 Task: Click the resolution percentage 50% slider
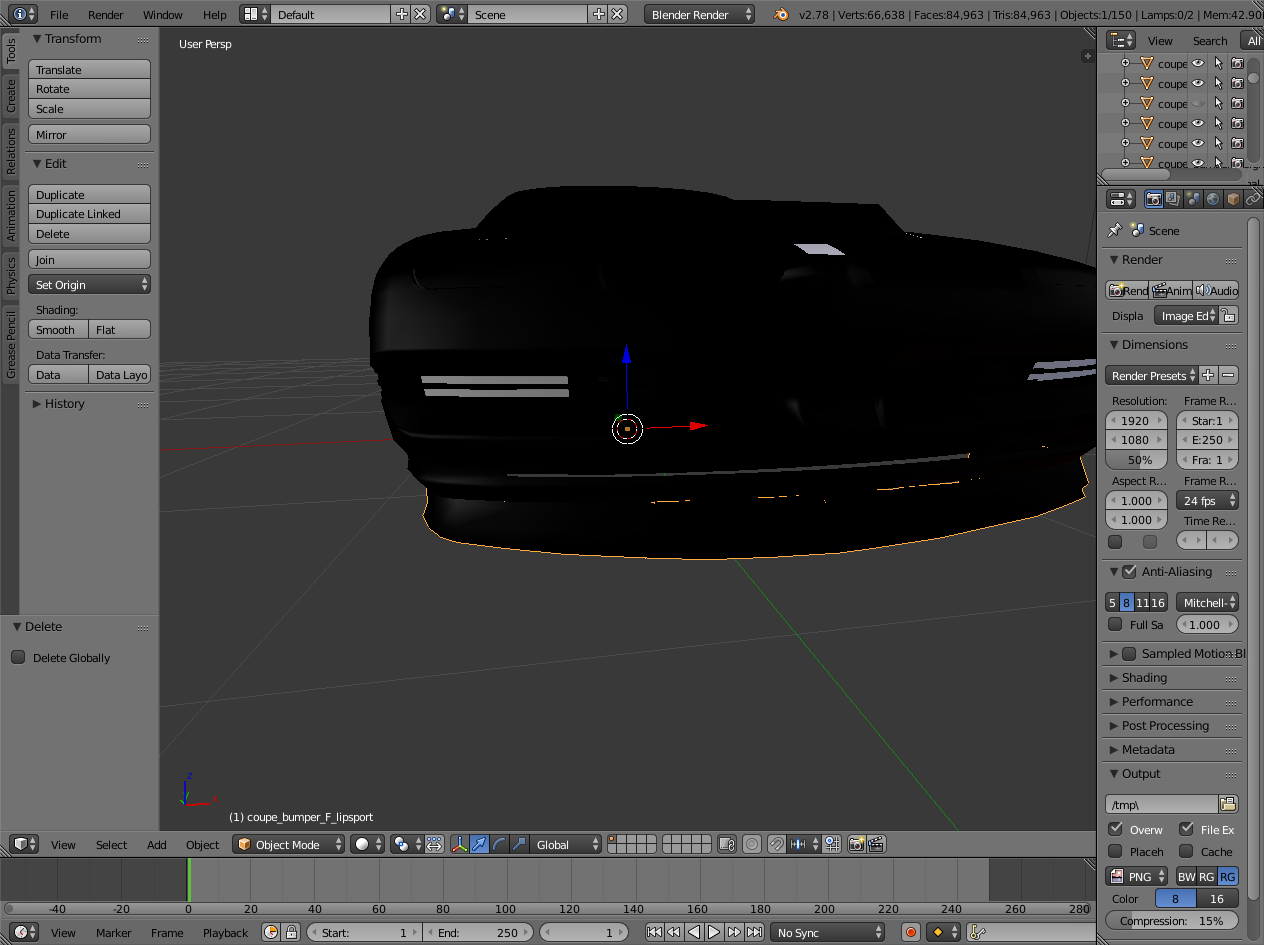[x=1138, y=460]
